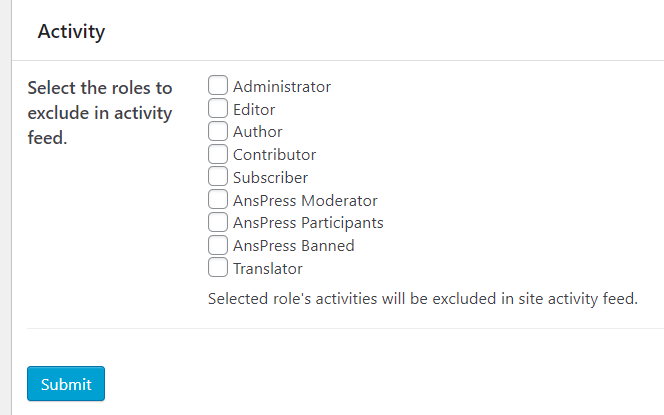Viewport: 664px width, 415px height.
Task: Click the AnsPress Moderator label text
Action: [305, 201]
